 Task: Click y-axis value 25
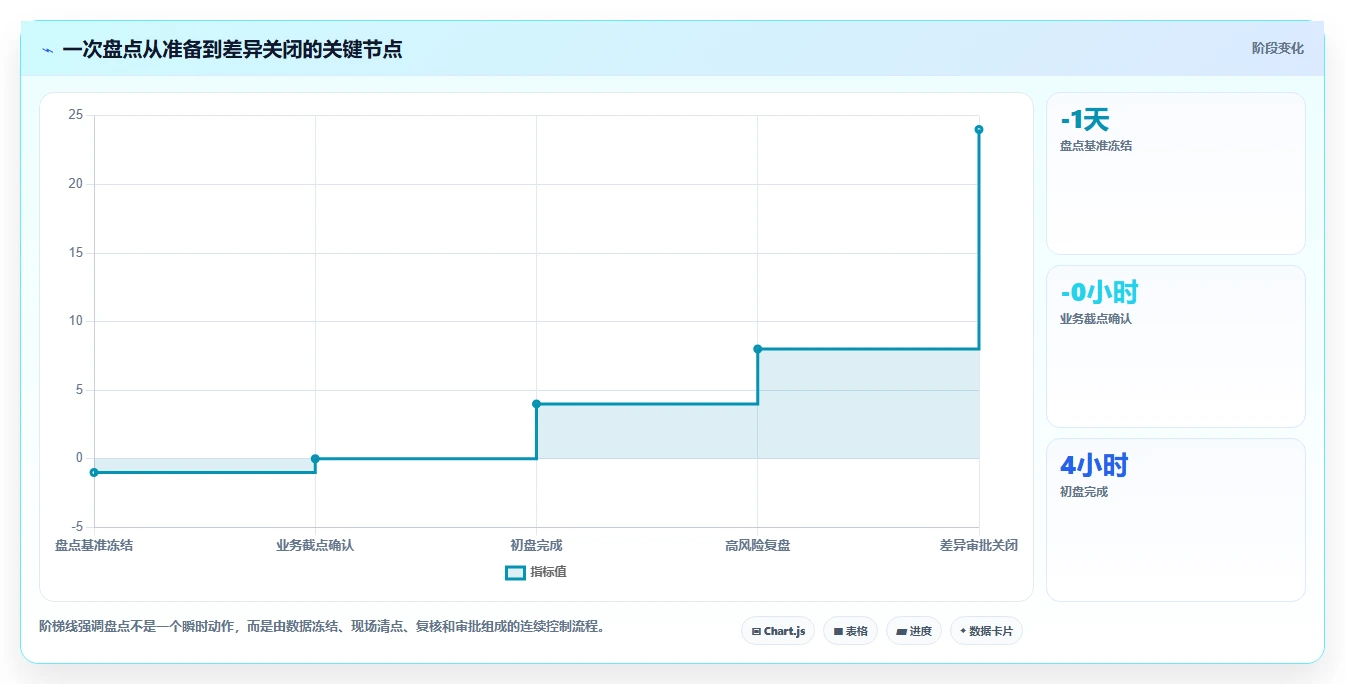coord(75,115)
